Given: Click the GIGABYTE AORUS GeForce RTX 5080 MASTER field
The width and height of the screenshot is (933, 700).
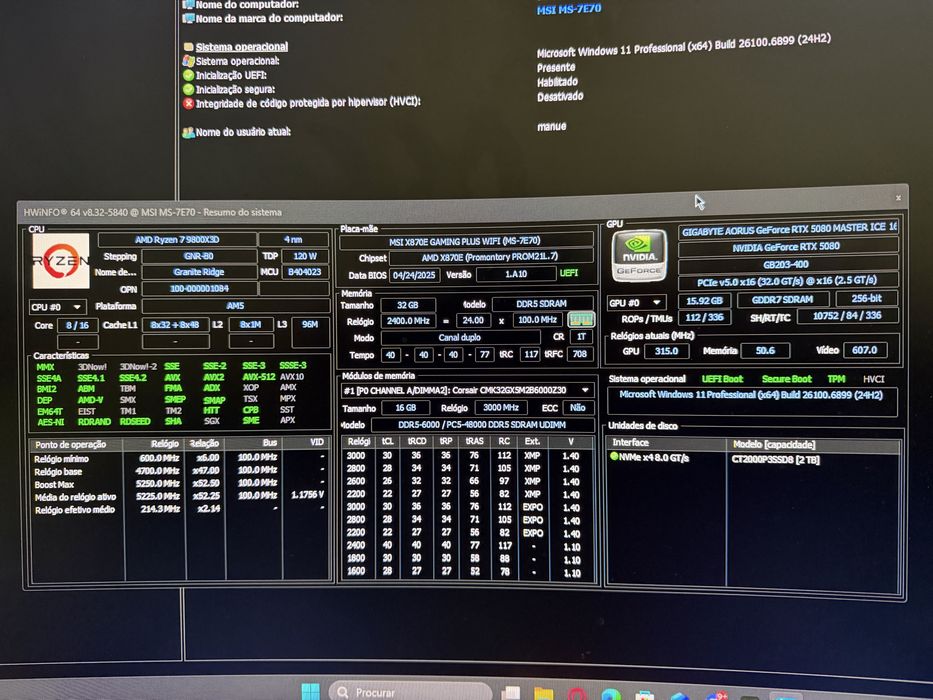Looking at the screenshot, I should coord(788,229).
